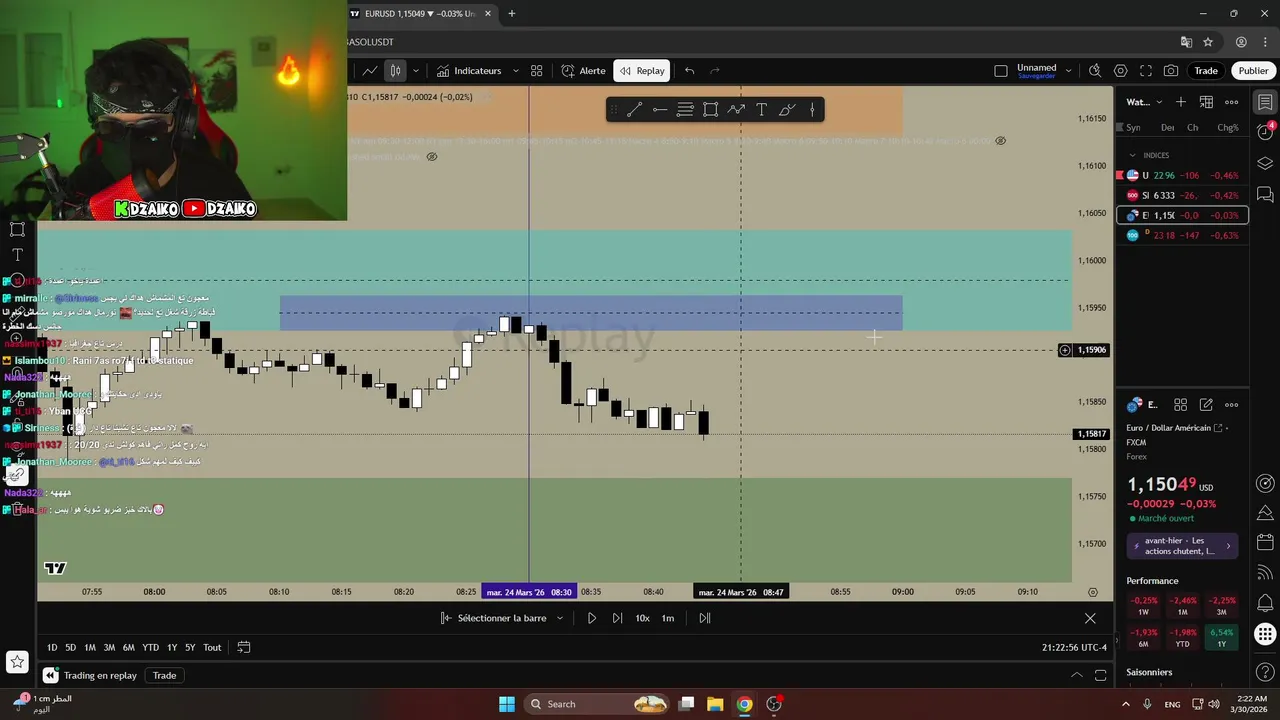Open the calendar go-to-date icon
1280x720 pixels.
243,647
